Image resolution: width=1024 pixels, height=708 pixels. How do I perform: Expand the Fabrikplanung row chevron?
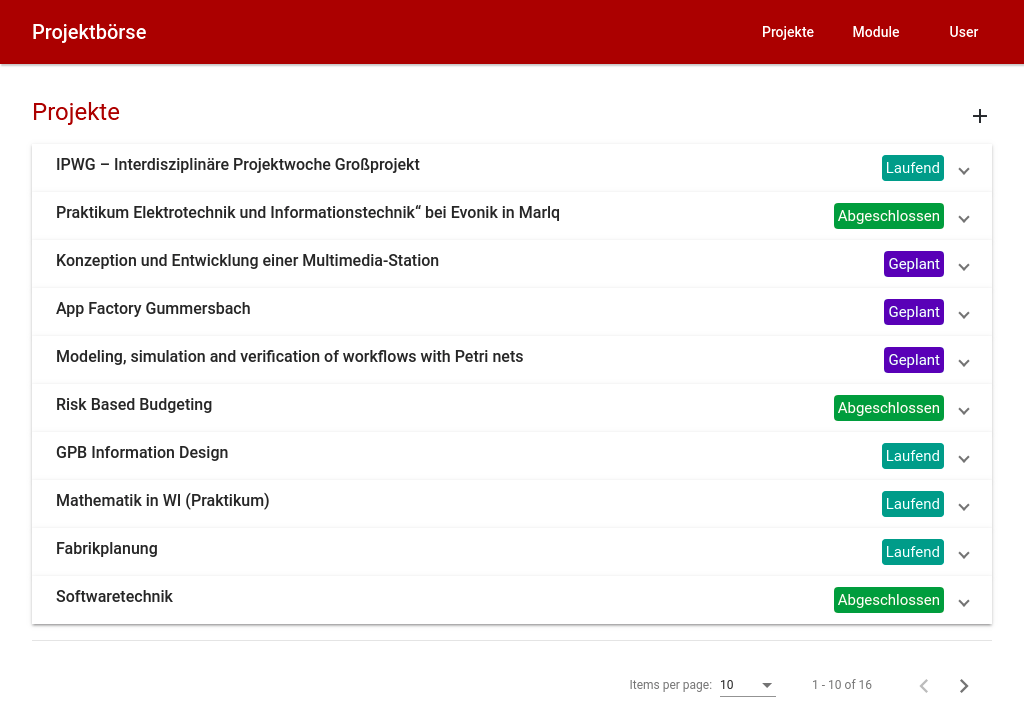tap(964, 555)
